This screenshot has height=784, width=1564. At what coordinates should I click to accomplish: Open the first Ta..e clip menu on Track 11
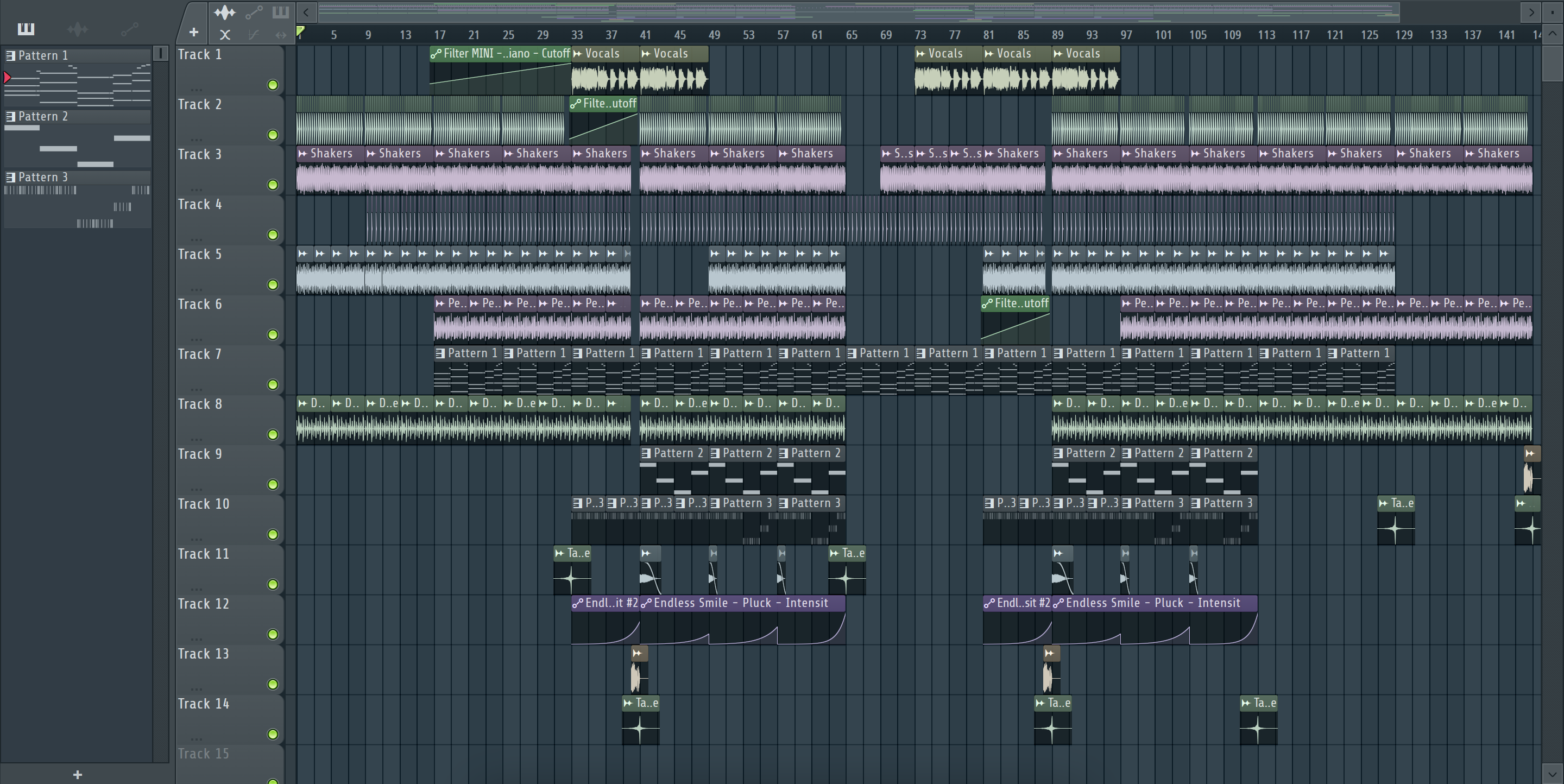click(x=559, y=553)
